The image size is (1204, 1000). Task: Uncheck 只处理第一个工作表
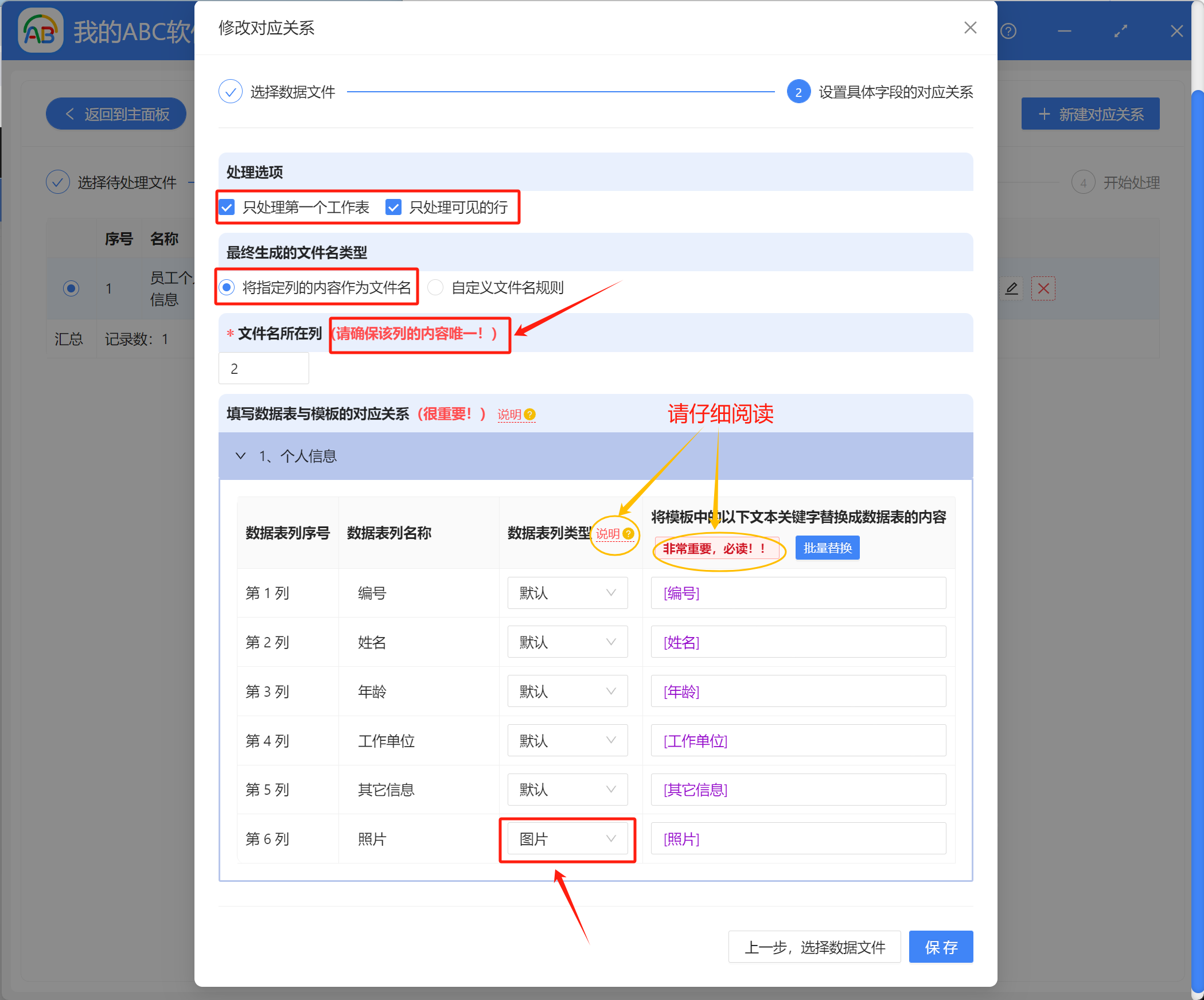227,207
